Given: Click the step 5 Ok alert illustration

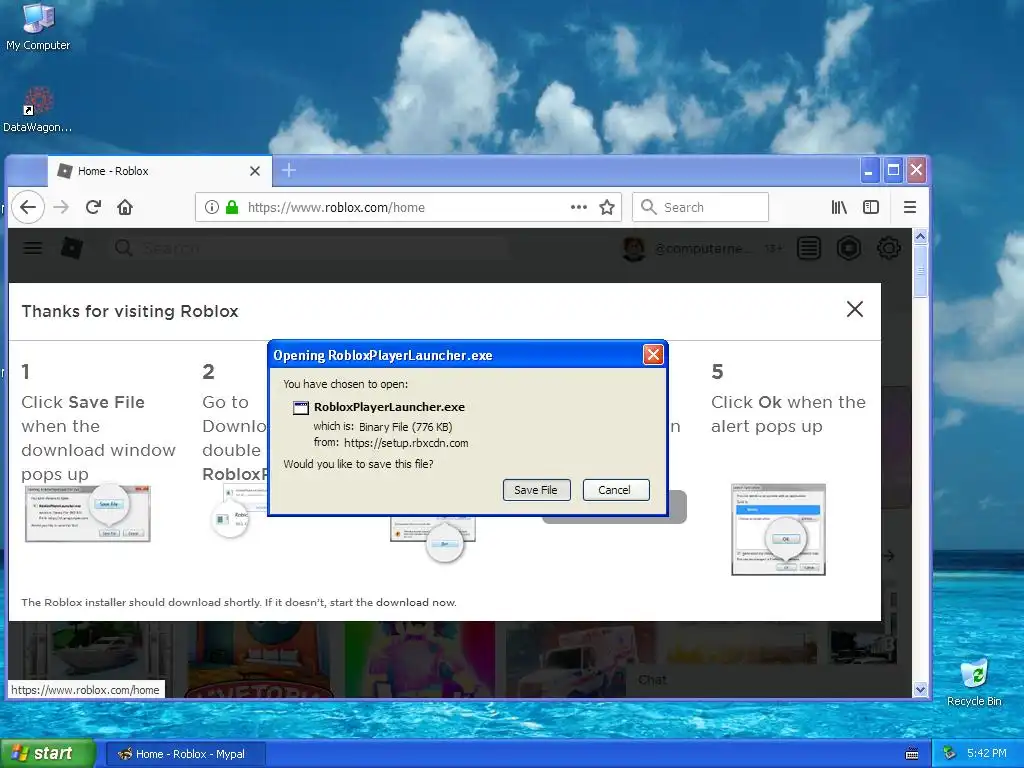Looking at the screenshot, I should [x=778, y=529].
